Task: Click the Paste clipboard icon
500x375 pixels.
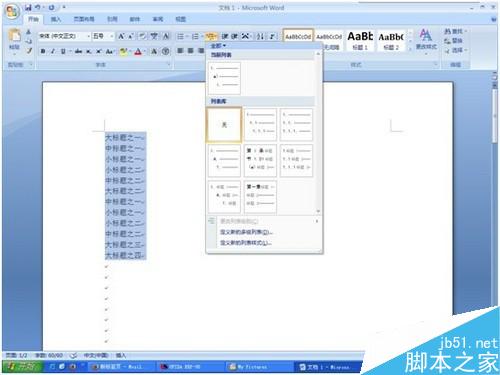Action: pos(14,35)
